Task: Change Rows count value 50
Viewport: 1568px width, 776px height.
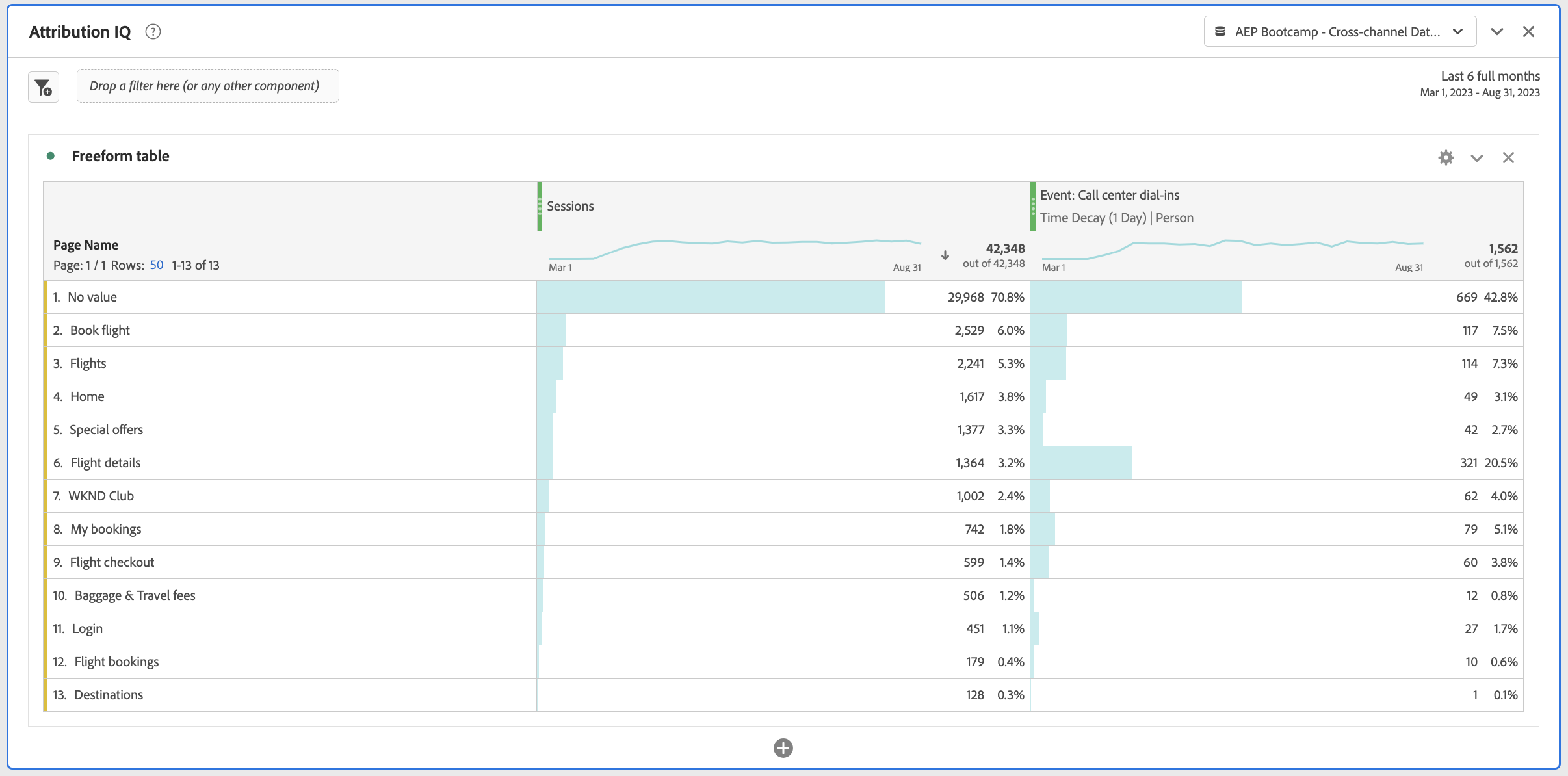Action: pyautogui.click(x=157, y=265)
